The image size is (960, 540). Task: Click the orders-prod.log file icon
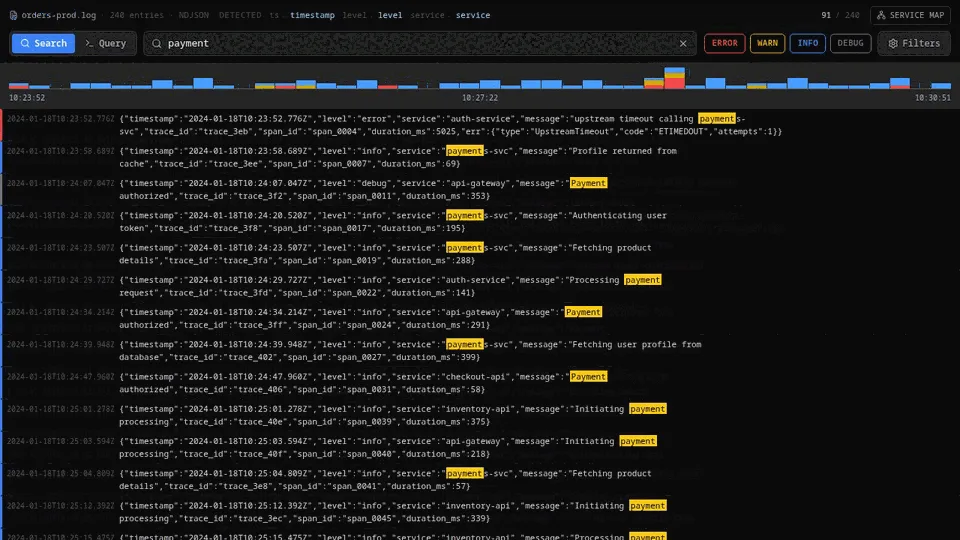13,15
